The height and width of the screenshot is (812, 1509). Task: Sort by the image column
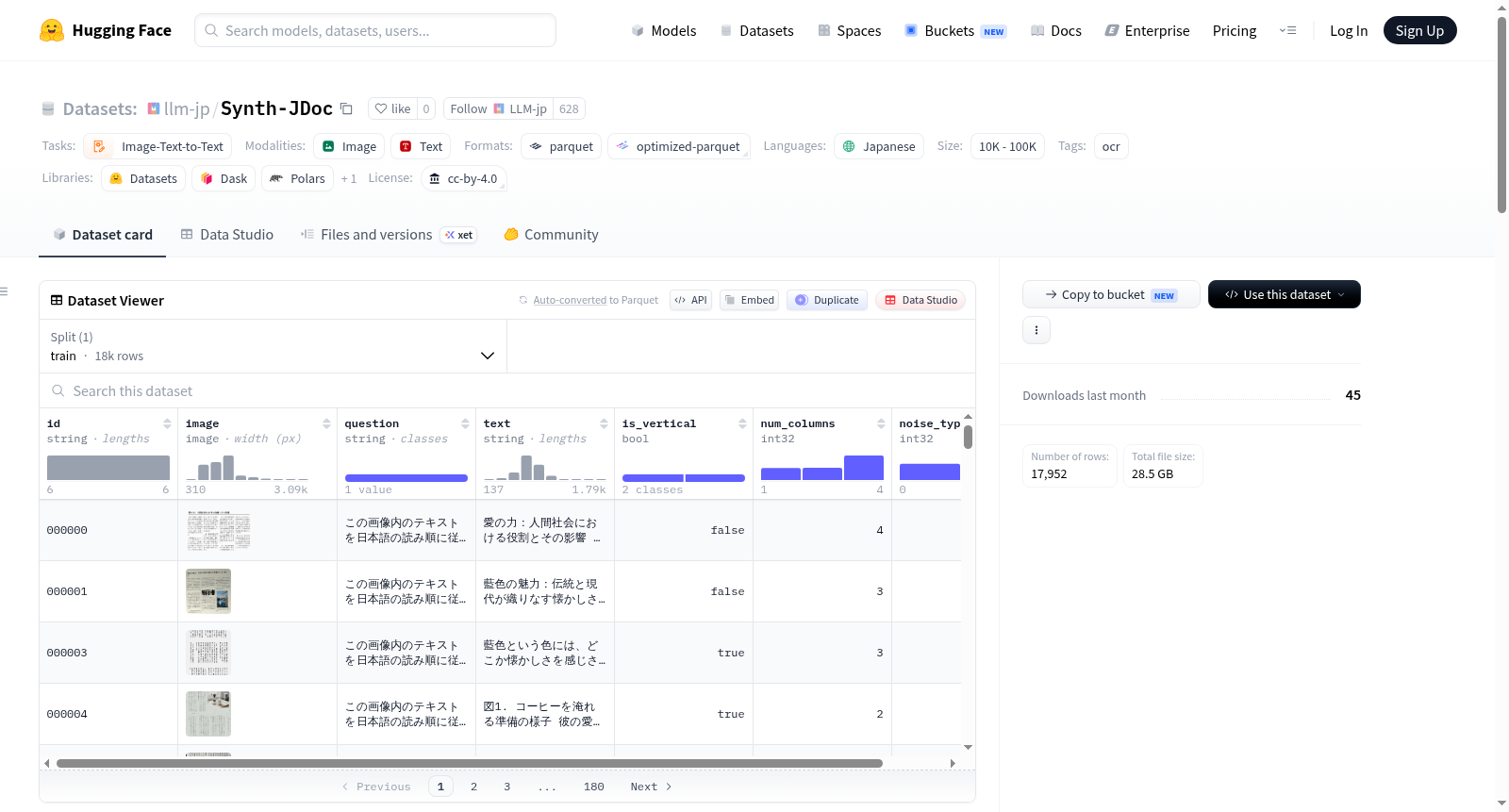326,423
